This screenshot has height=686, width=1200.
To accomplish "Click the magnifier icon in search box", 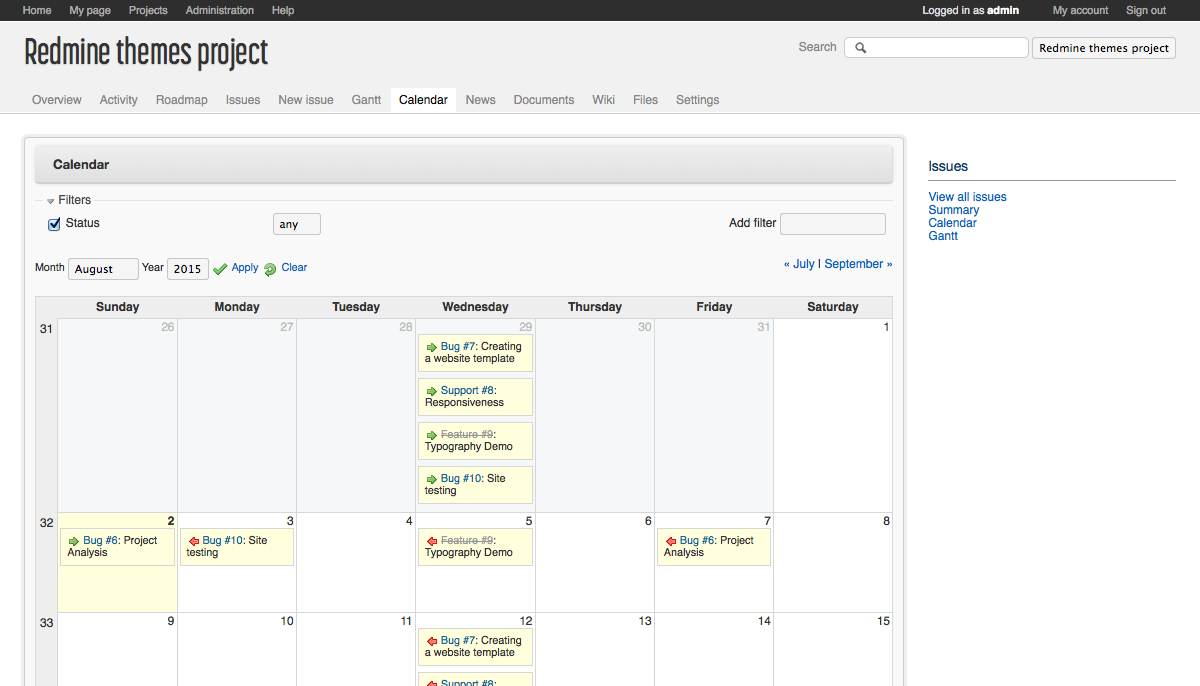I will 860,48.
